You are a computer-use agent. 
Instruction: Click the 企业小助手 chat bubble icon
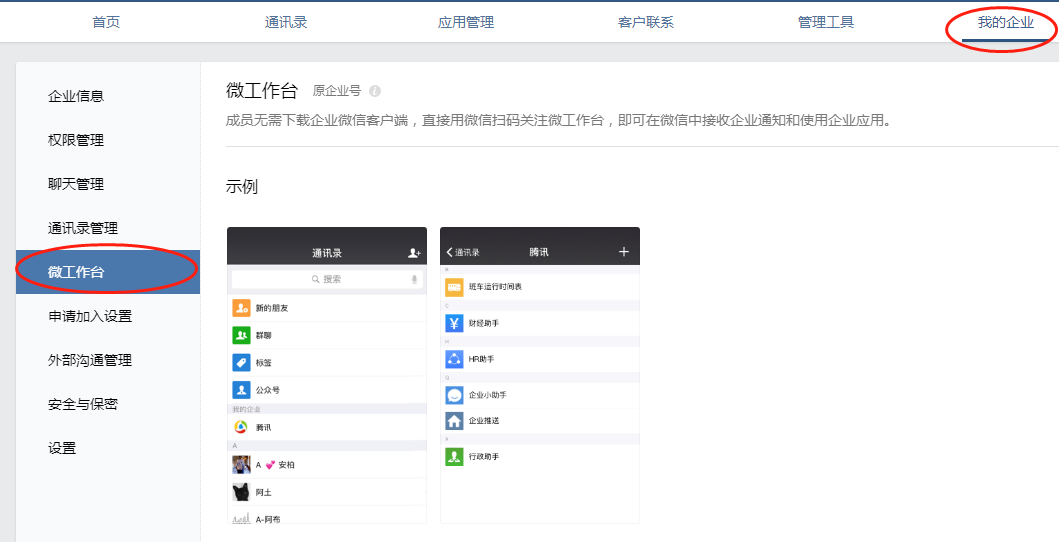pos(455,395)
